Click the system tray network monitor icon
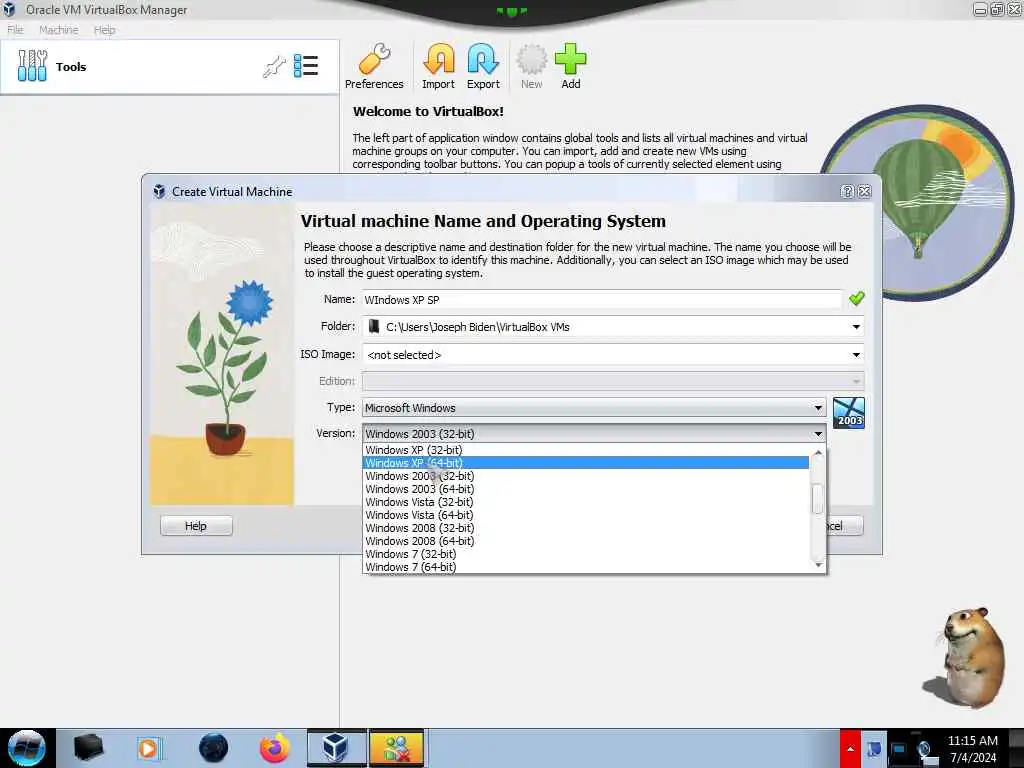The width and height of the screenshot is (1024, 768). pos(898,749)
